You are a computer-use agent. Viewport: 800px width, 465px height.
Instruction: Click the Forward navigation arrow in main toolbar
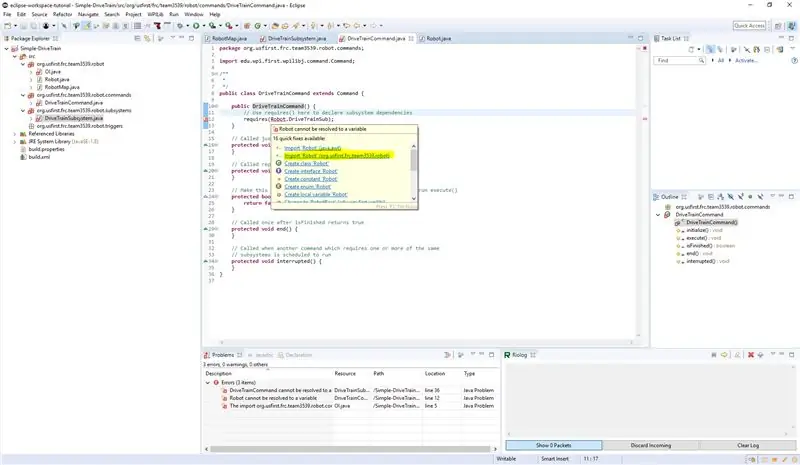pyautogui.click(x=374, y=26)
